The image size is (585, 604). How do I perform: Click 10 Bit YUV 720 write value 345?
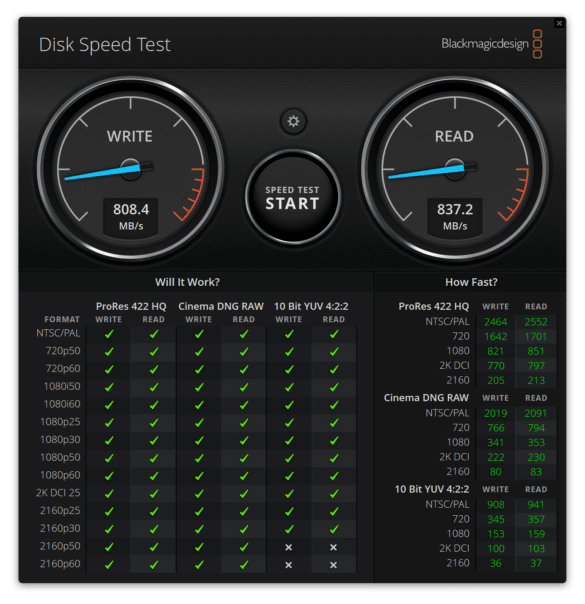tap(496, 519)
